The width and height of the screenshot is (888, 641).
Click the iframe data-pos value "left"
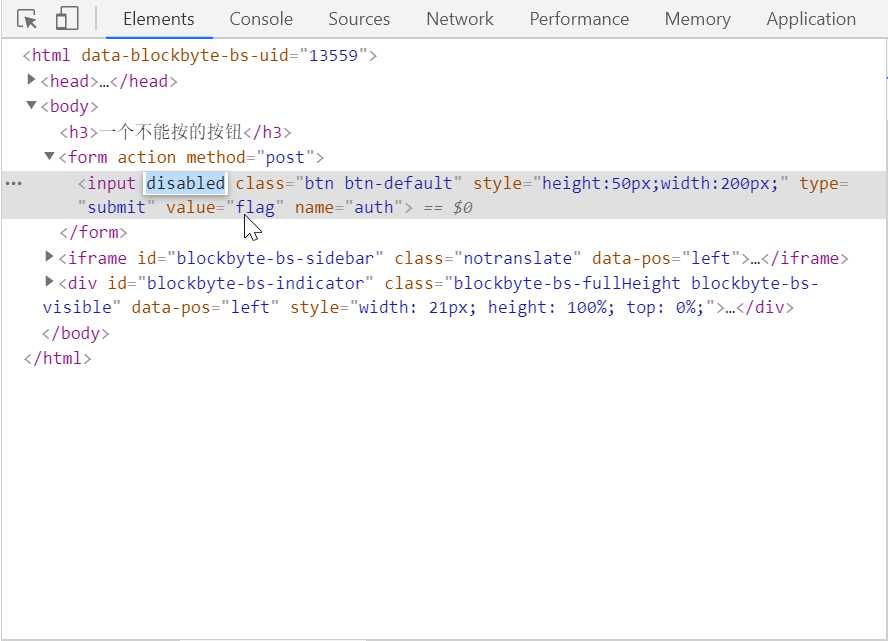pyautogui.click(x=711, y=258)
